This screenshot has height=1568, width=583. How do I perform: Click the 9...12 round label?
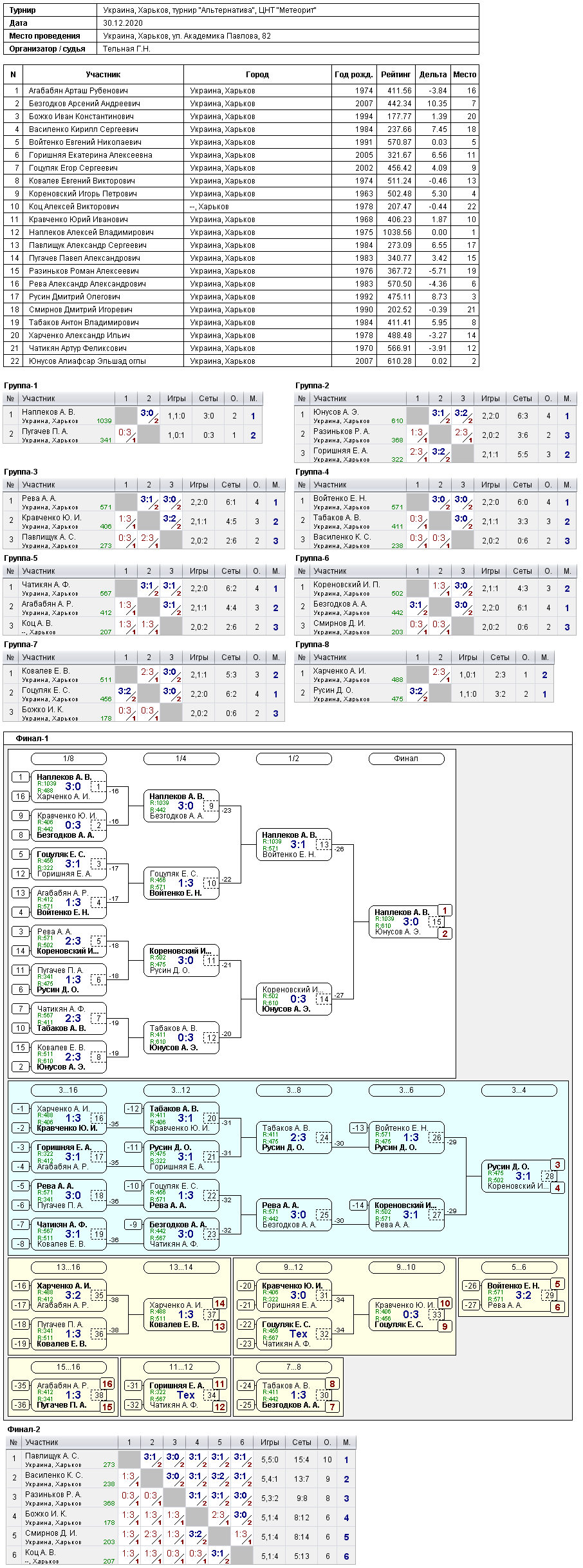coord(294,1267)
